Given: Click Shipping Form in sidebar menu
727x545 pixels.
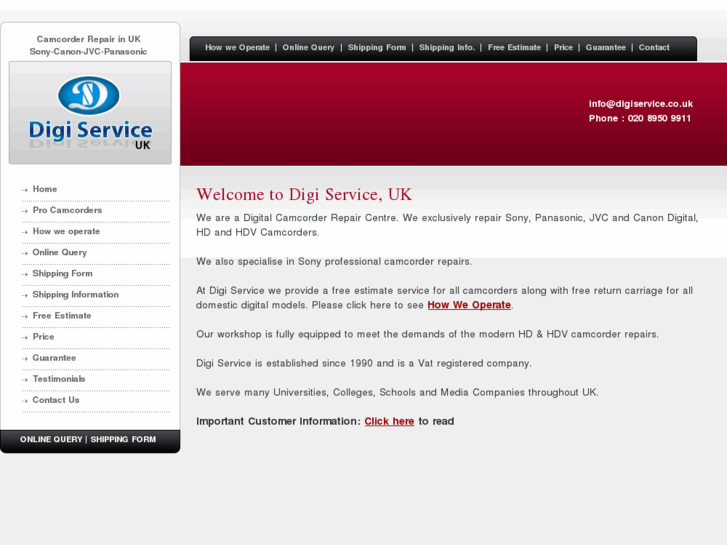Looking at the screenshot, I should [x=63, y=274].
